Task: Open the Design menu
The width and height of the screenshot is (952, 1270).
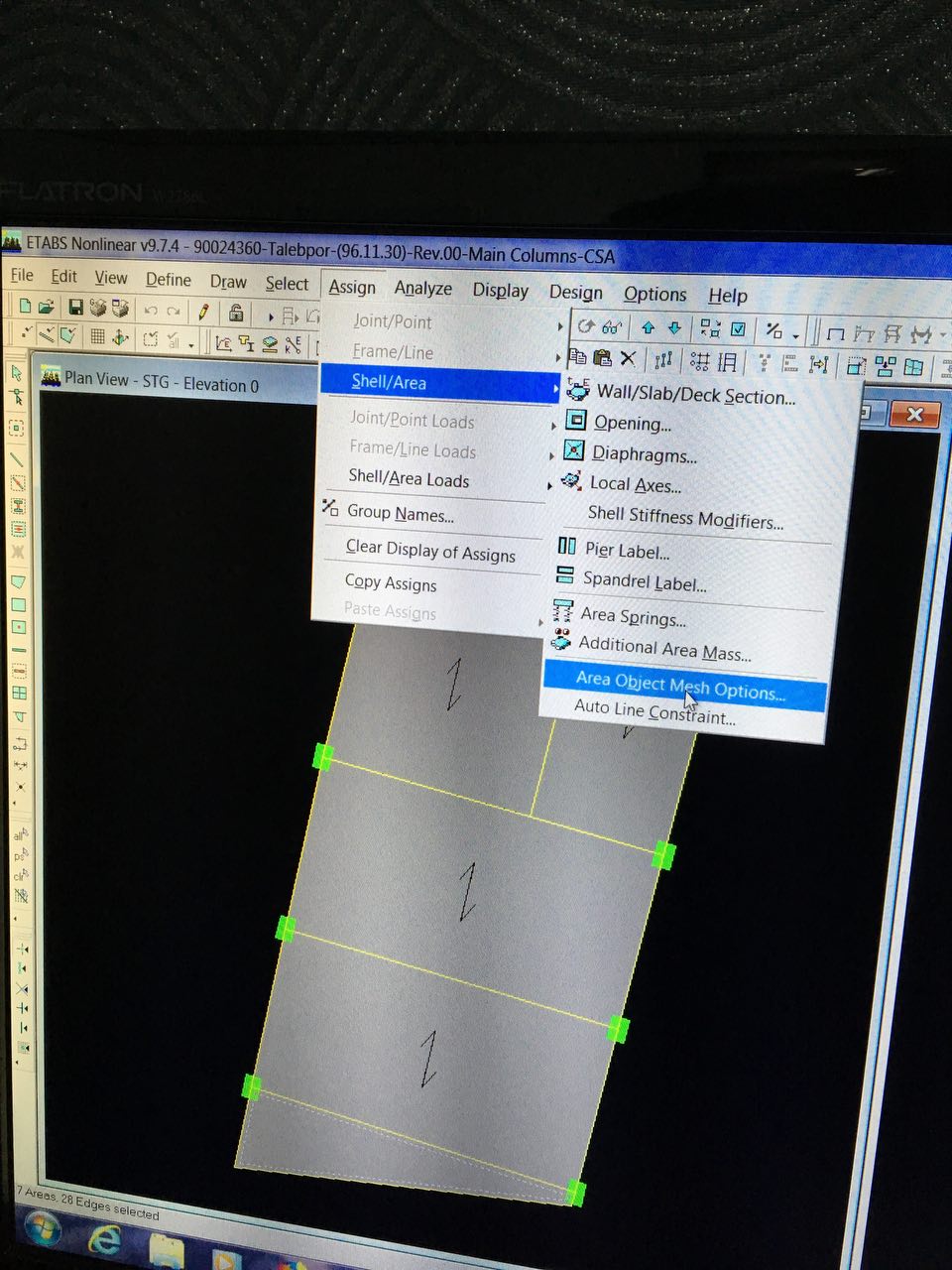Action: coord(576,293)
